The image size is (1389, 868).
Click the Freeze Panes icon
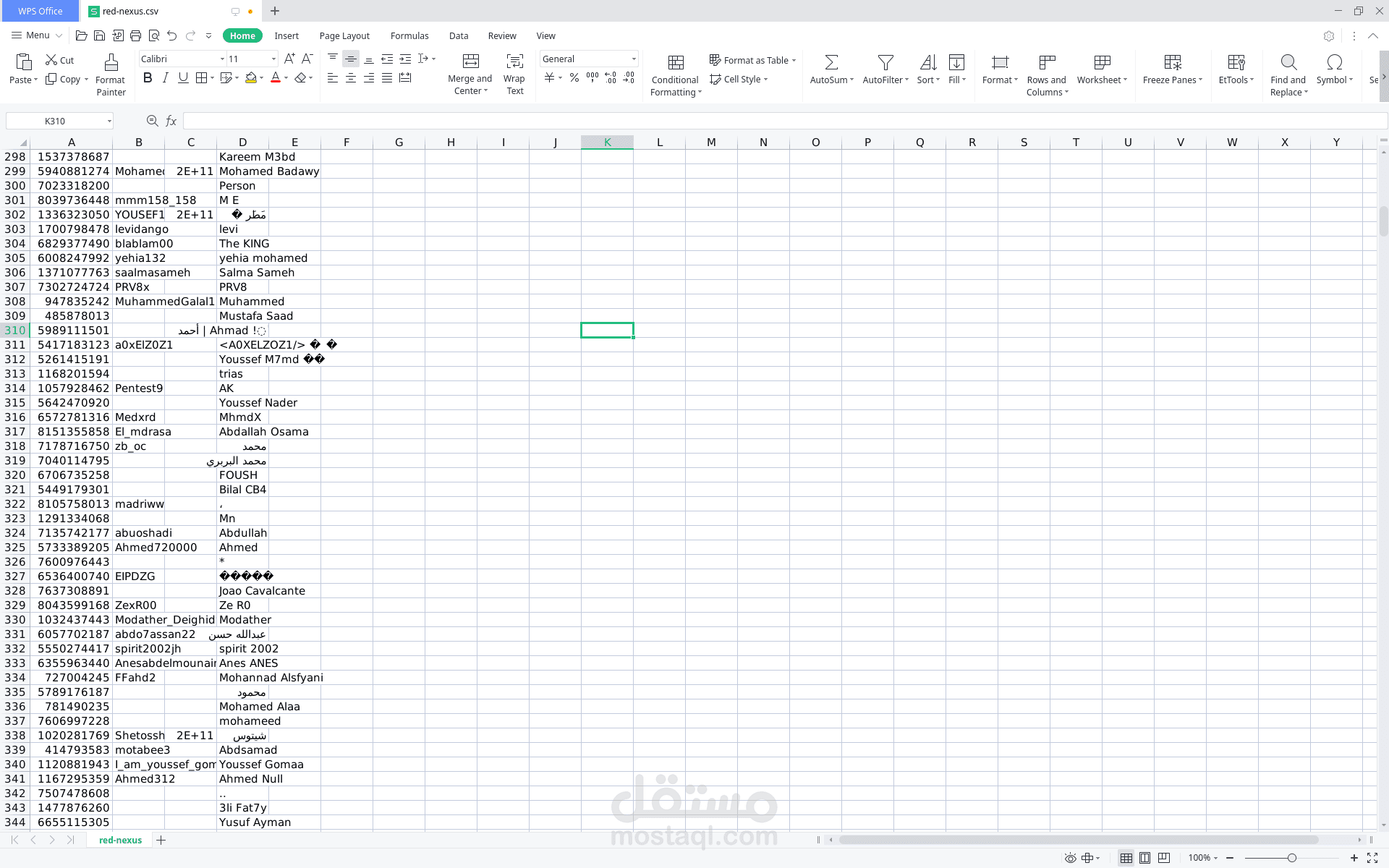pyautogui.click(x=1172, y=63)
